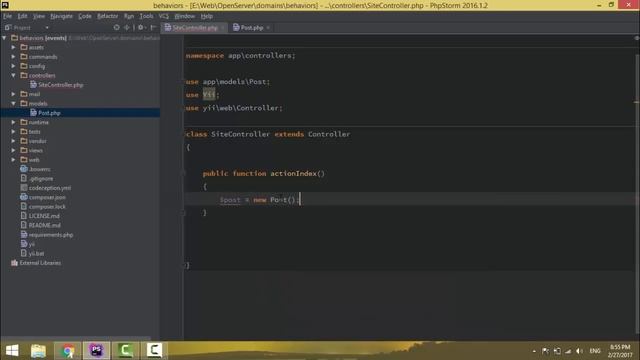This screenshot has height=360, width=640.
Task: Close the Post.php tab
Action: tap(268, 28)
